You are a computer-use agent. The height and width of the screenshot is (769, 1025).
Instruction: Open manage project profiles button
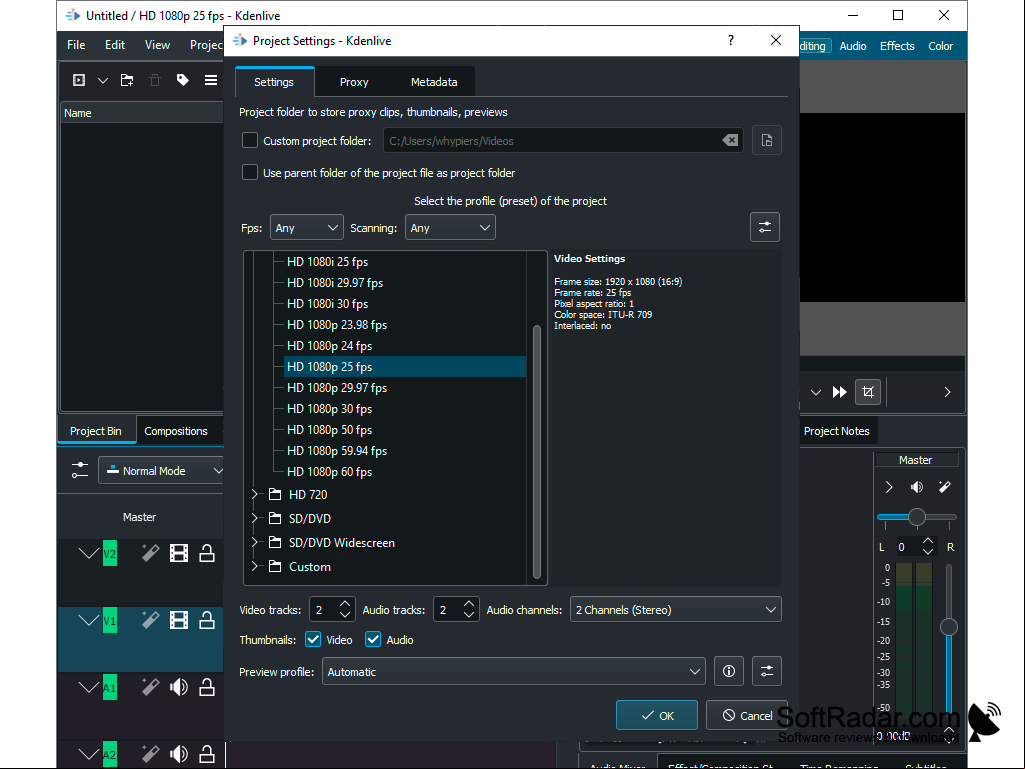point(765,228)
